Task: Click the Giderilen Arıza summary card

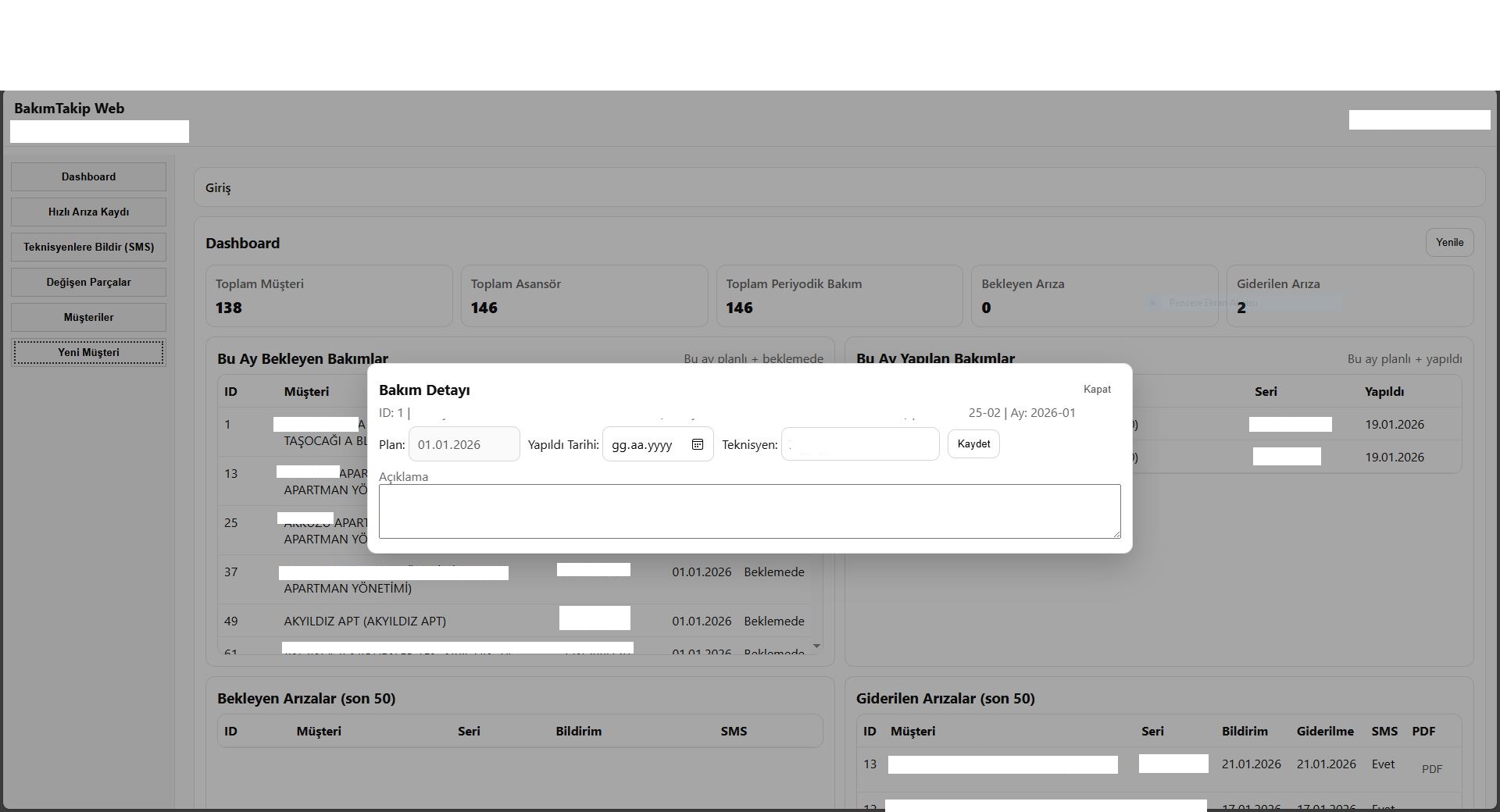Action: point(1349,296)
